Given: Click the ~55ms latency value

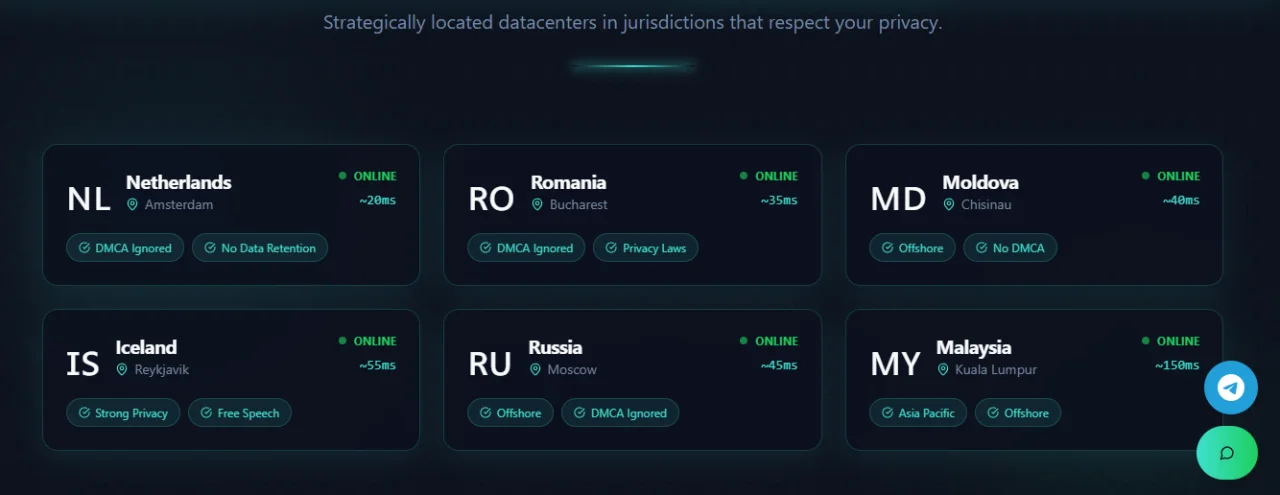Looking at the screenshot, I should [378, 365].
